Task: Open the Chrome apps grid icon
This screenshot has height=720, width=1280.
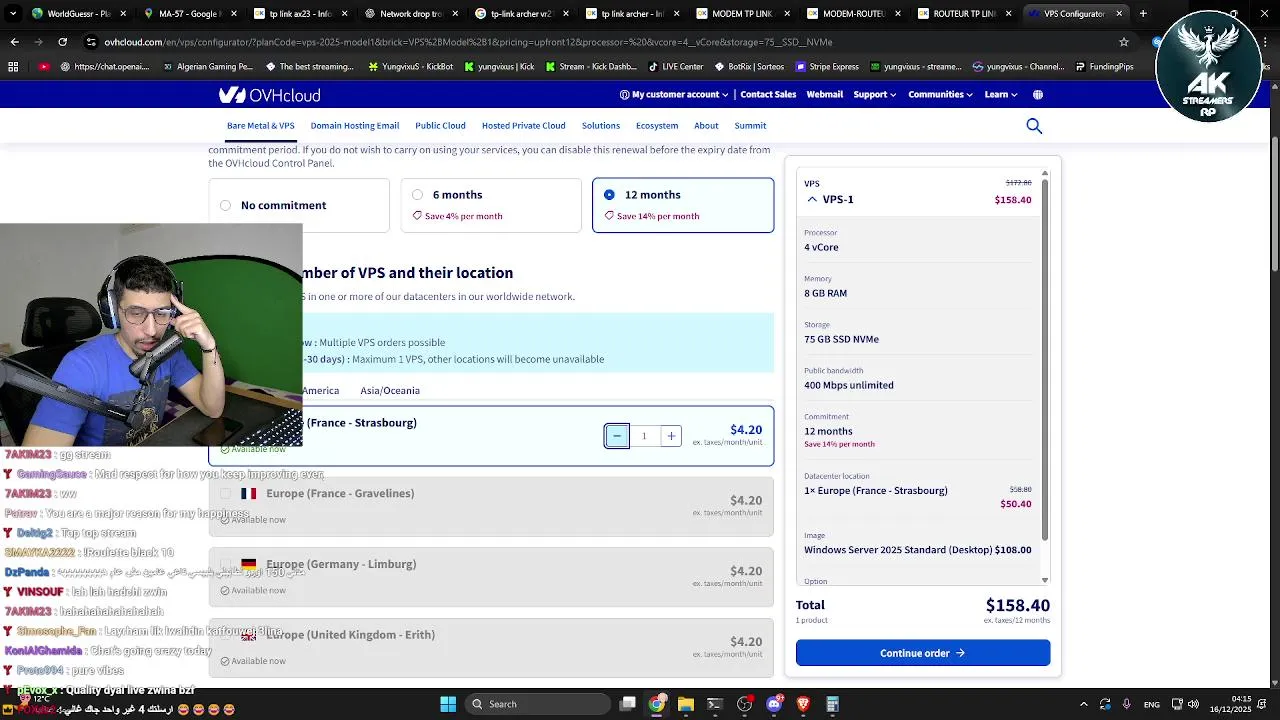Action: [13, 67]
